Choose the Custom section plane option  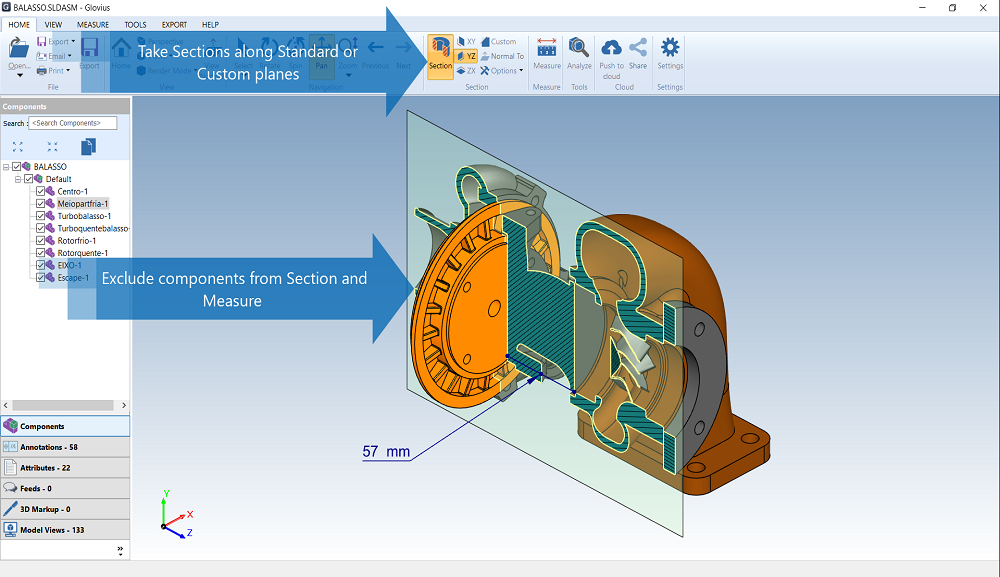[498, 41]
